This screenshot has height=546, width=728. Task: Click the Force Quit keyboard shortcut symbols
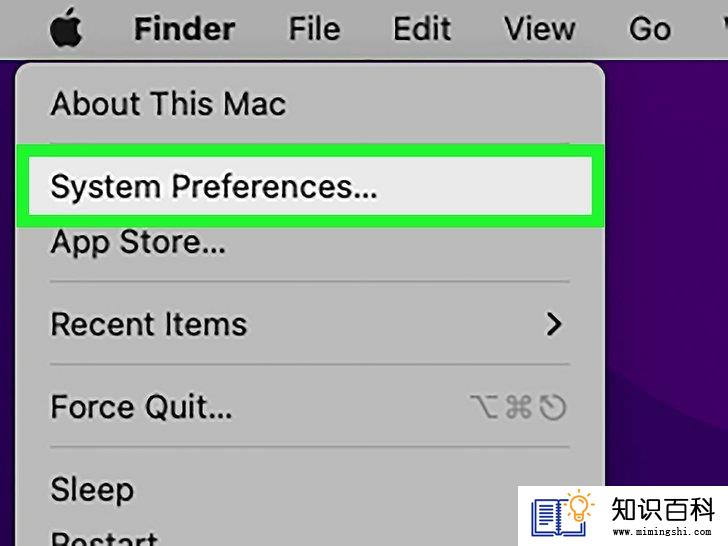tap(518, 407)
